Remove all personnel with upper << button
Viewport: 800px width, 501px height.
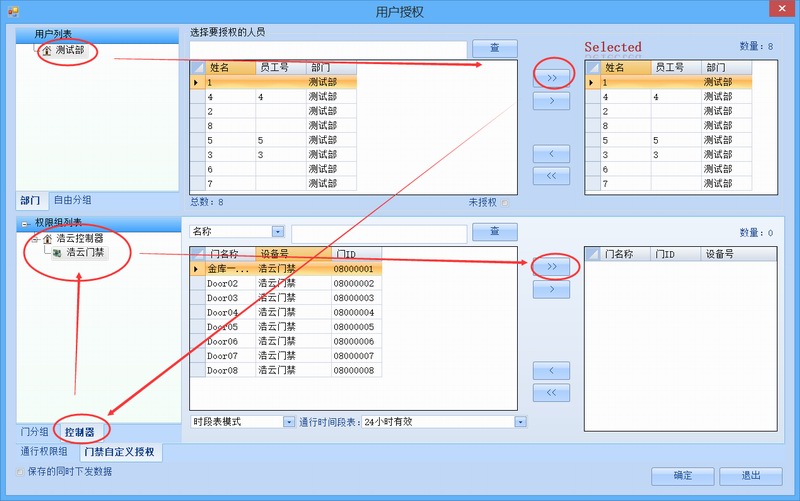tap(551, 177)
